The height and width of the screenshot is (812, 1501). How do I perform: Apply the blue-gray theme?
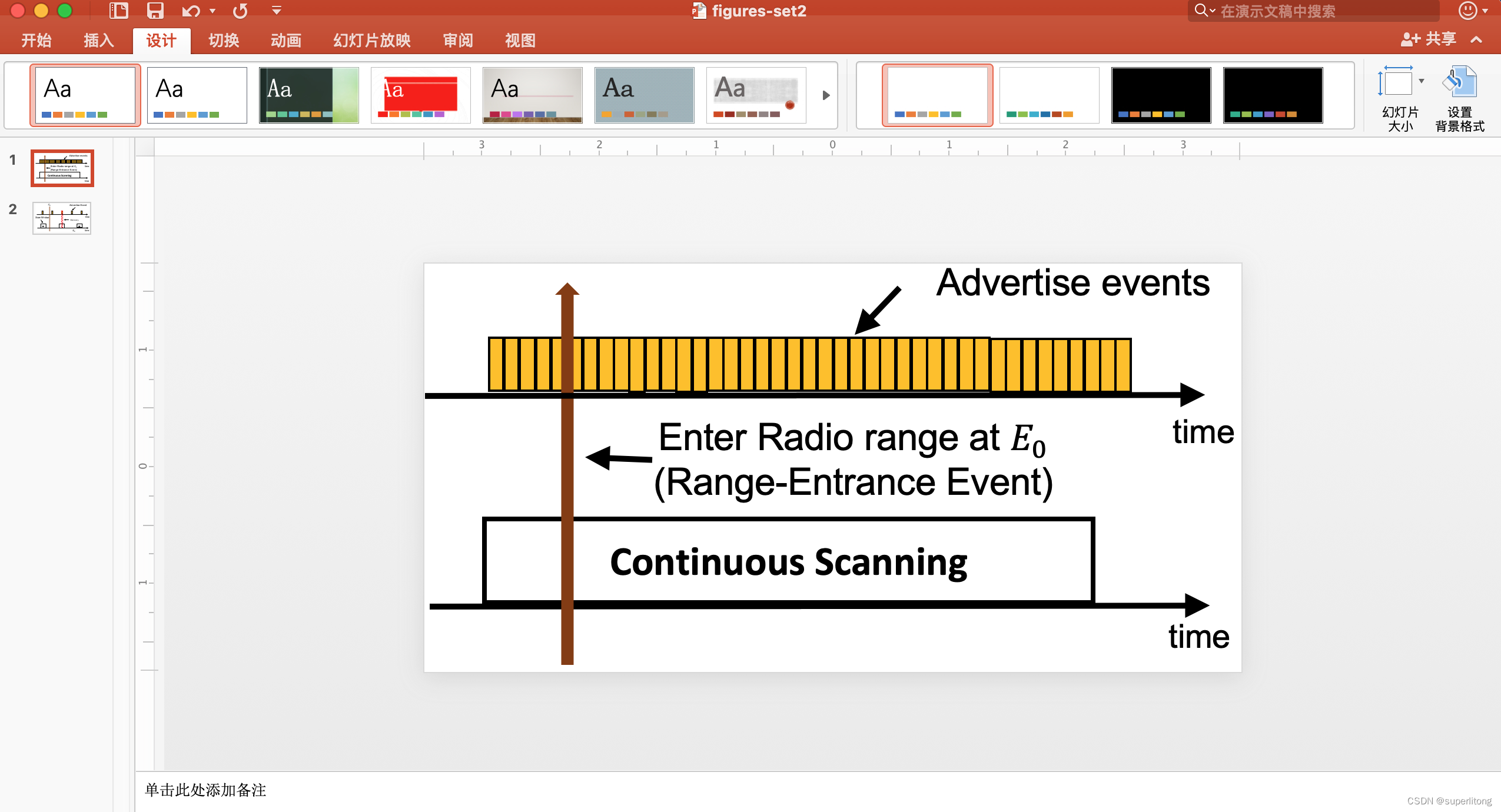645,95
